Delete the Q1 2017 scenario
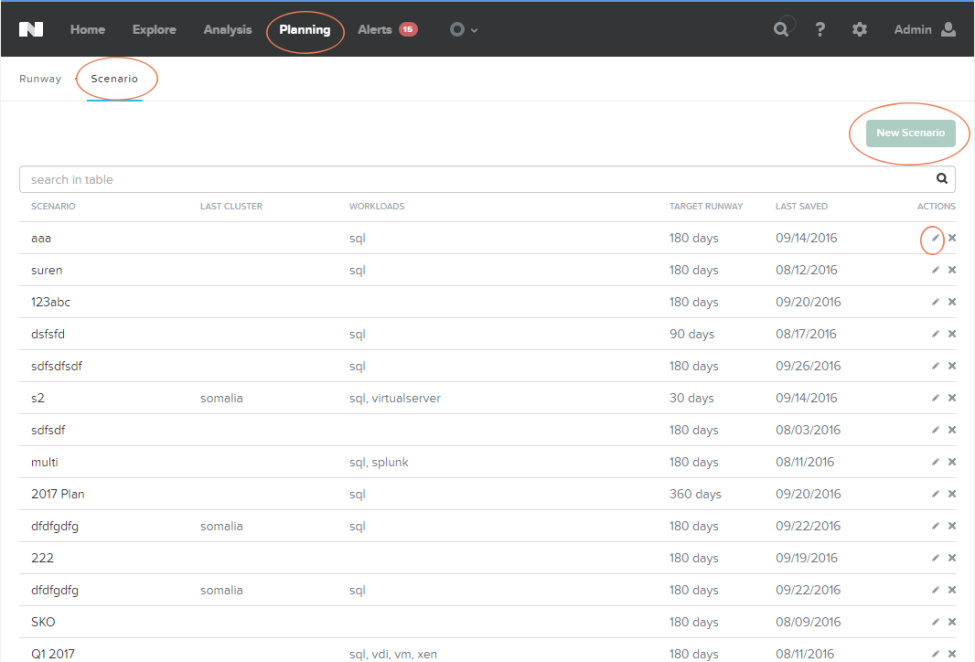975x662 pixels. tap(952, 654)
